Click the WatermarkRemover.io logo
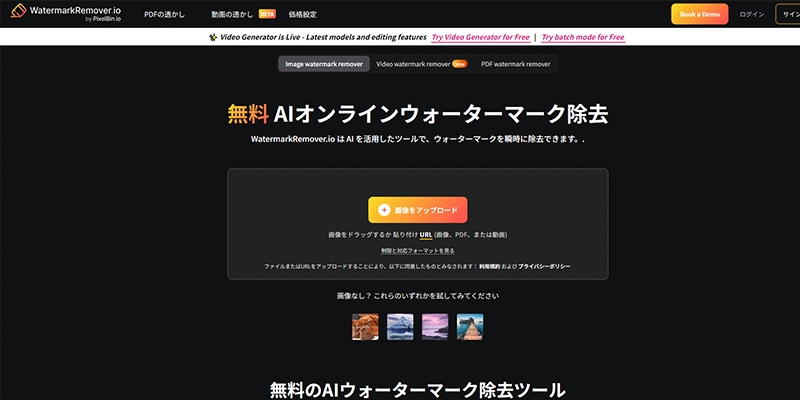 66,13
